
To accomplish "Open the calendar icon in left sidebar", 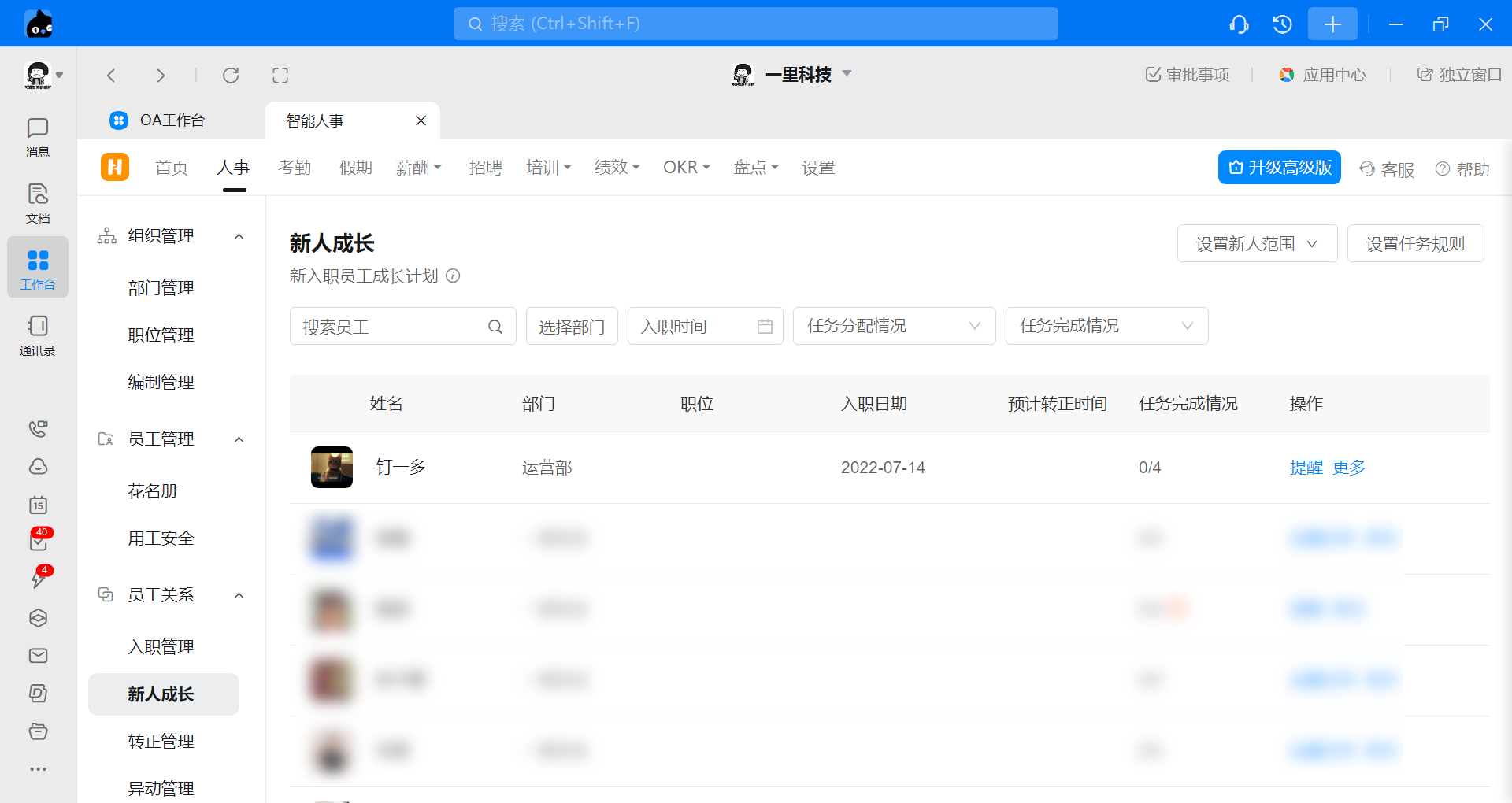I will click(38, 505).
